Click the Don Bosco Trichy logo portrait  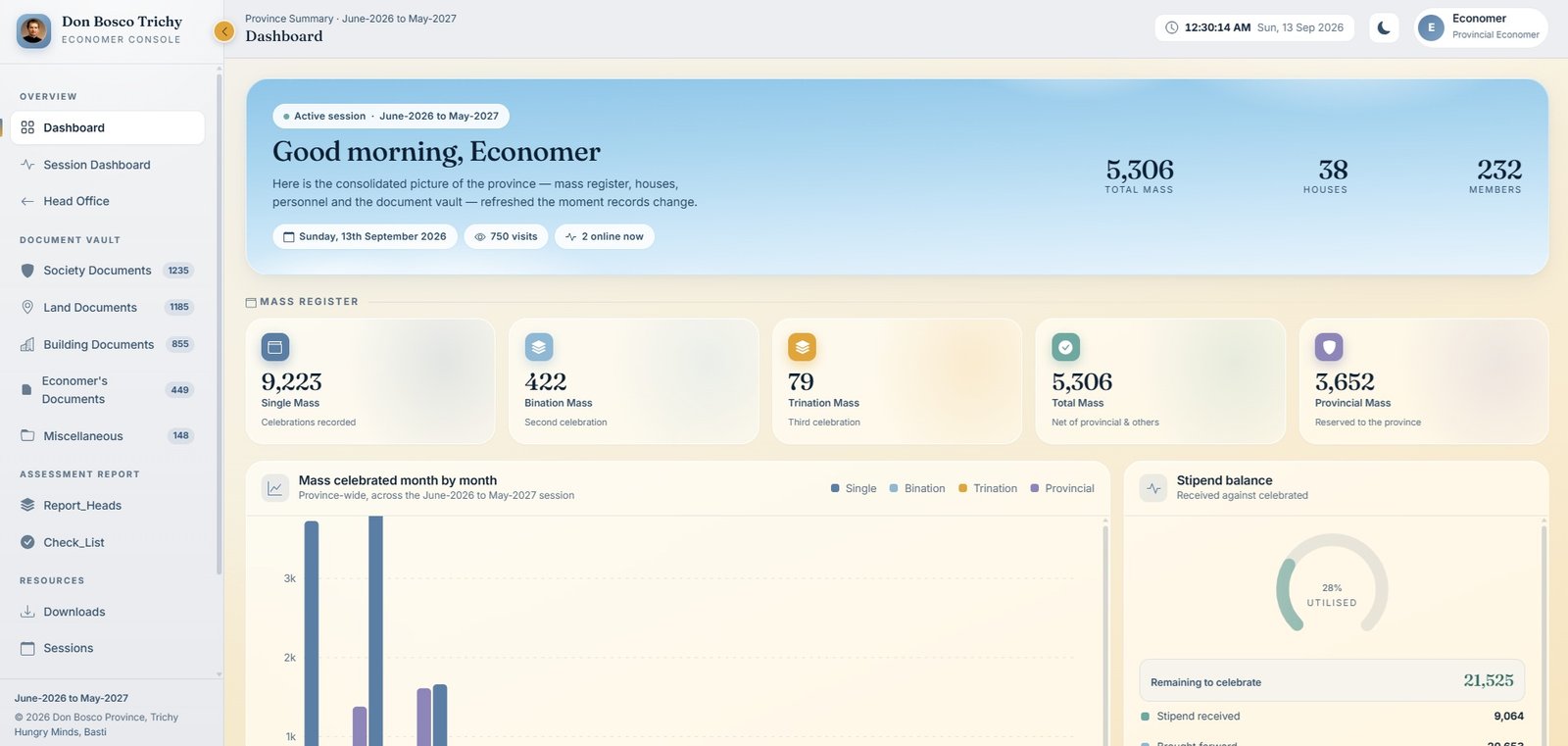pyautogui.click(x=33, y=30)
